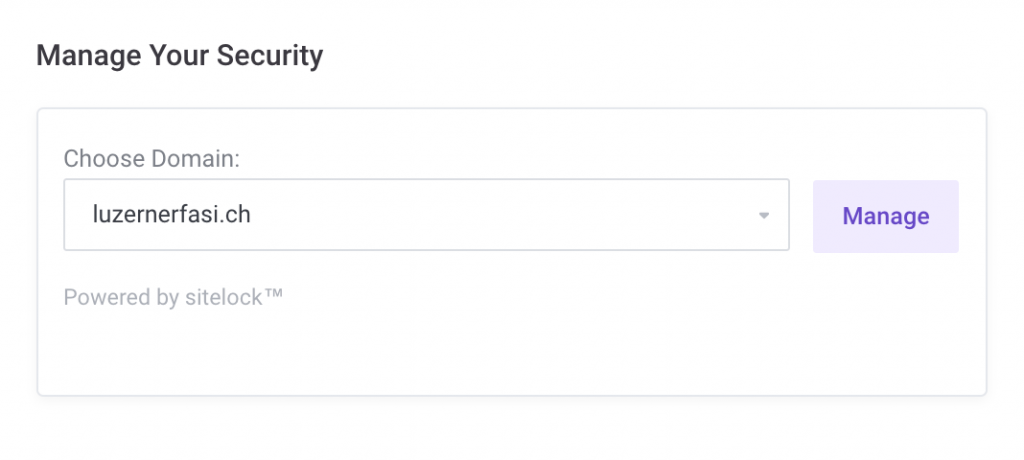Click the Powered by sitelock text

[173, 297]
